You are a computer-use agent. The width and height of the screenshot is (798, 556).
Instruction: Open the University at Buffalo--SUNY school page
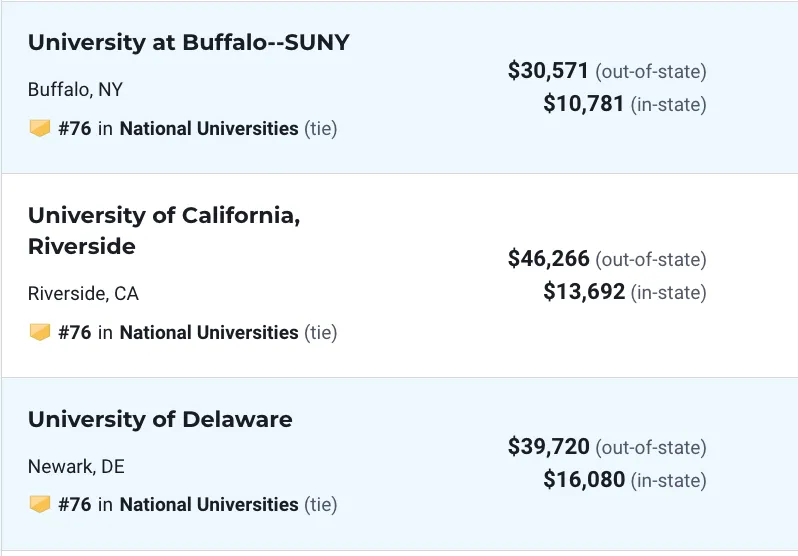click(188, 42)
